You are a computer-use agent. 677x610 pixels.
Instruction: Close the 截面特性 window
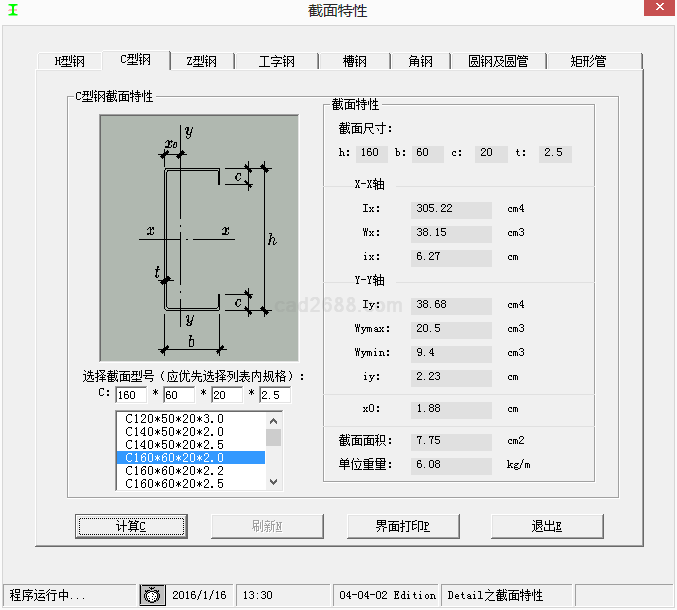coord(655,11)
